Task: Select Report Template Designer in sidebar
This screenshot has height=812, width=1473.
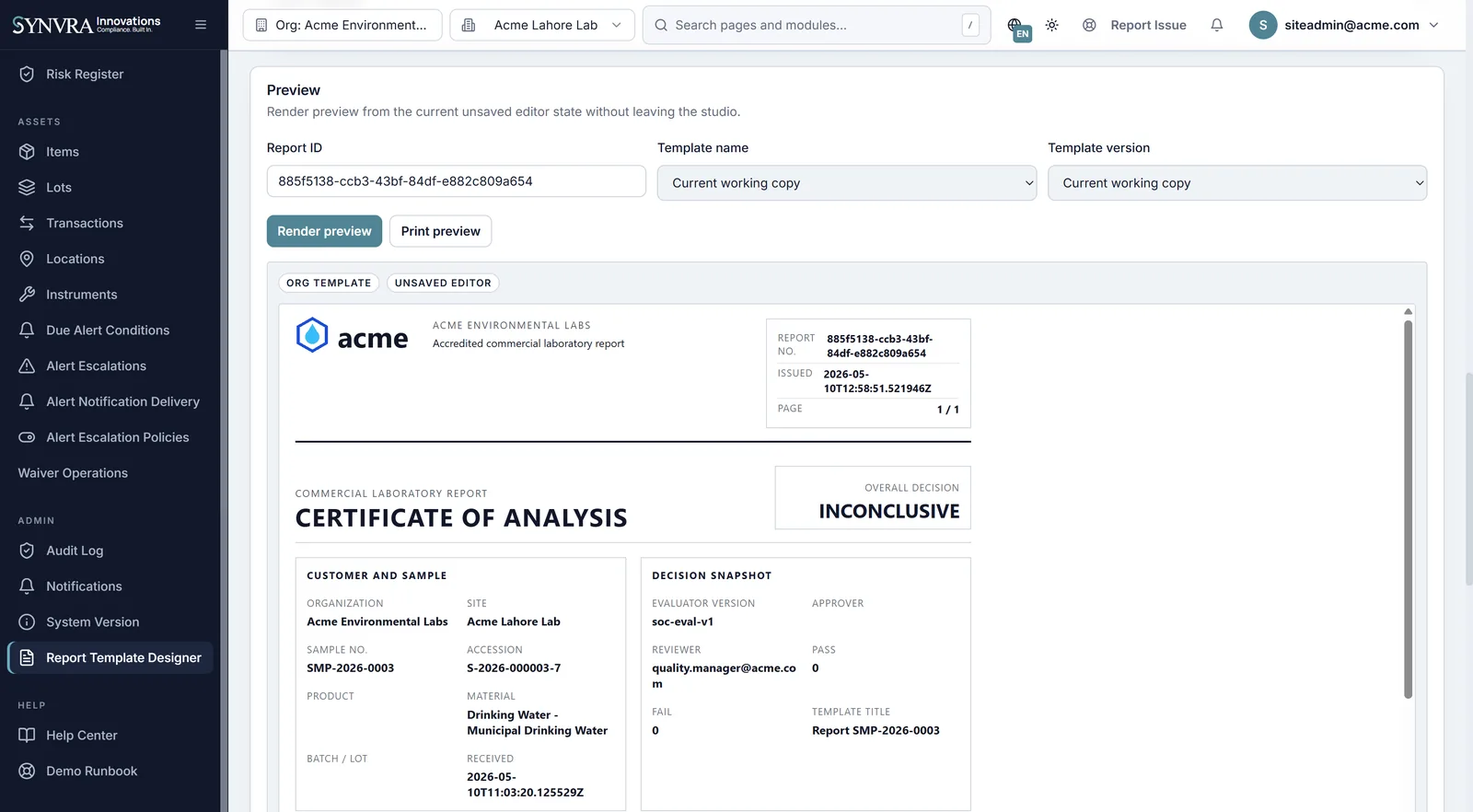Action: coord(110,658)
